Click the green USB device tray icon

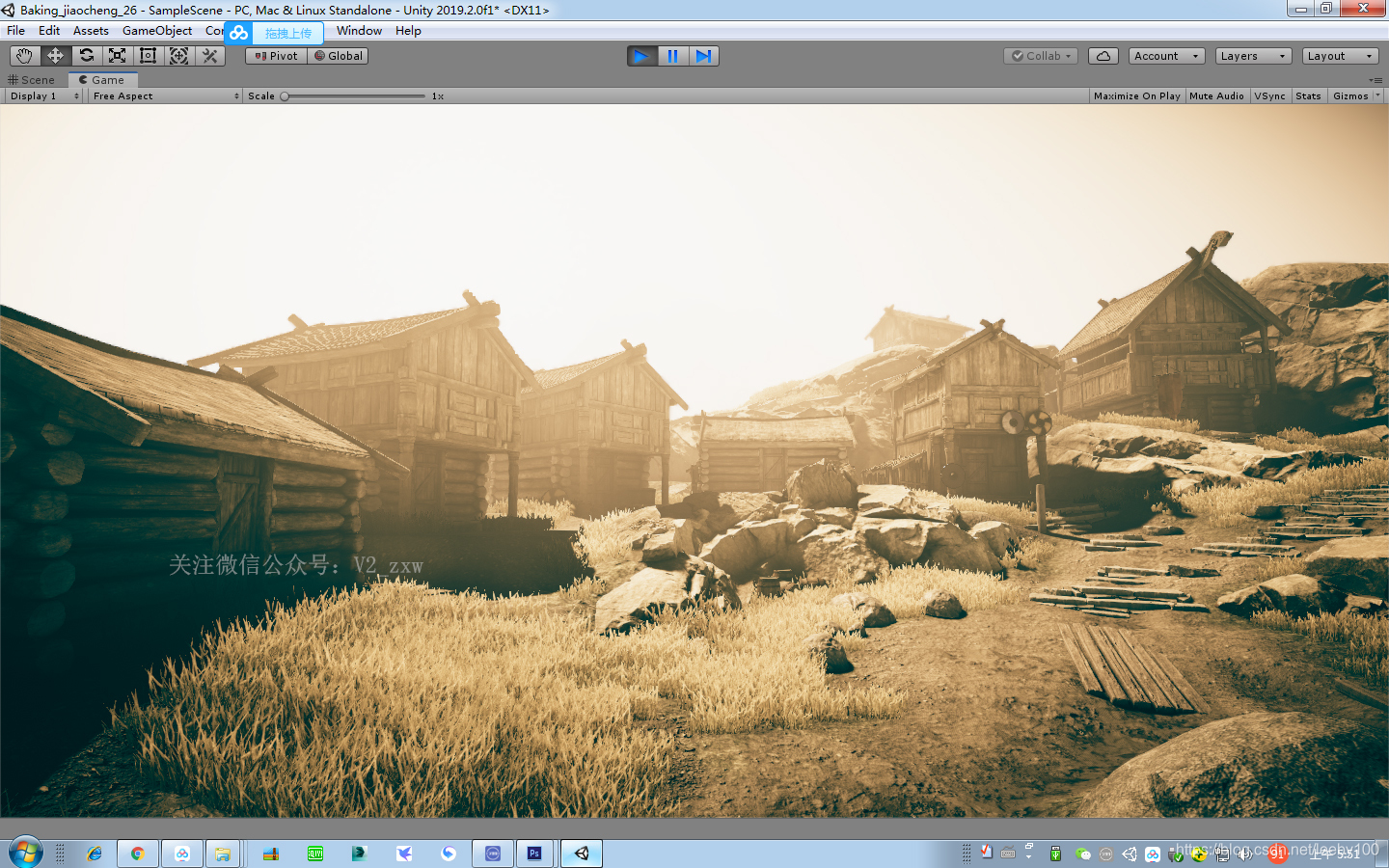pos(1055,854)
